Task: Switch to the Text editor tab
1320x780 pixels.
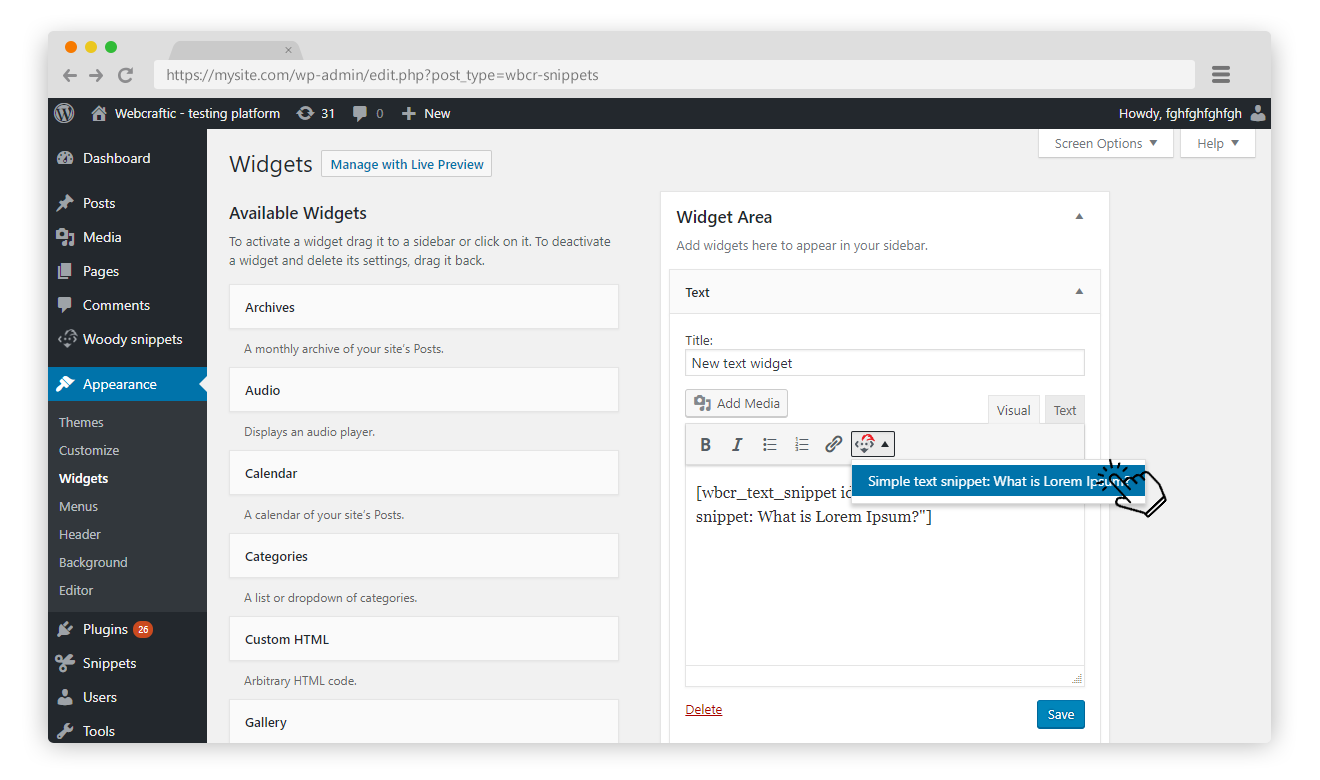Action: tap(1065, 410)
